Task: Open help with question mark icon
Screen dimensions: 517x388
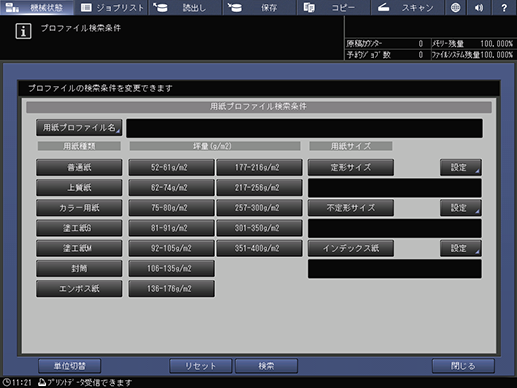Action: tap(504, 7)
